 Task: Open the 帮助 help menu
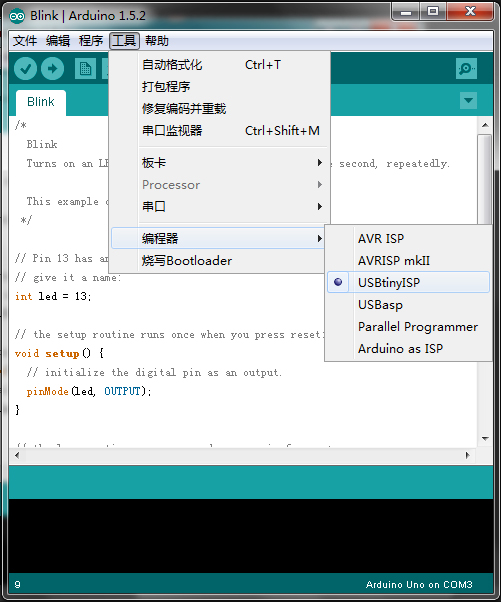point(157,41)
